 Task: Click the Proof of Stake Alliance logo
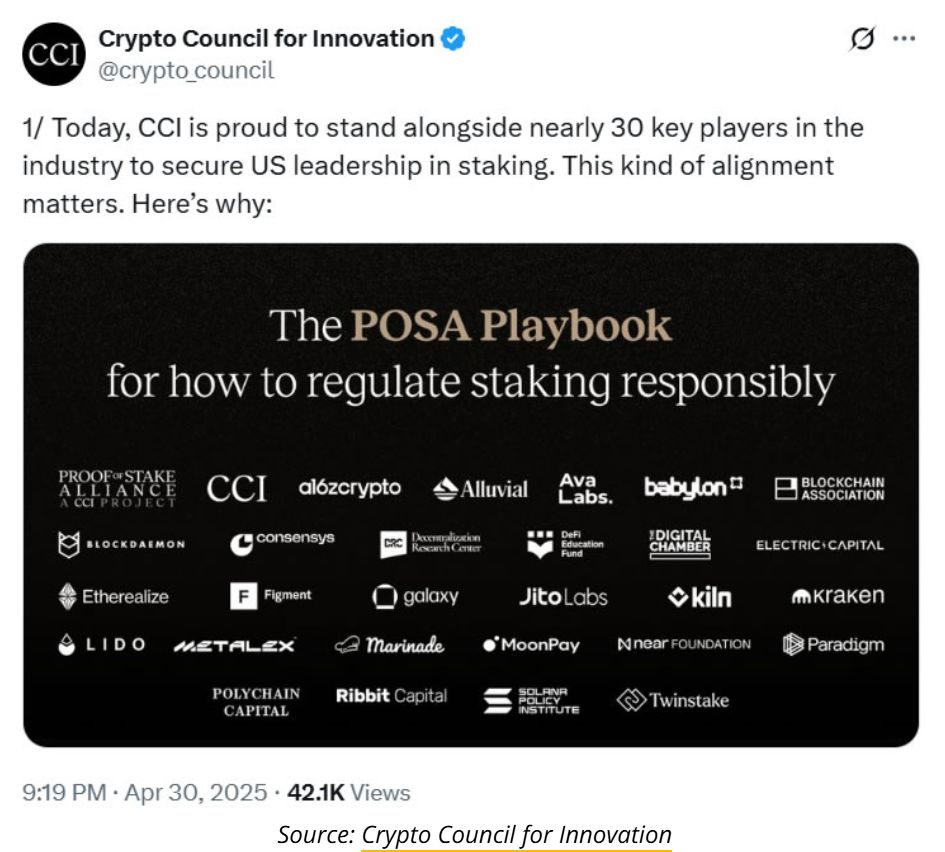point(117,488)
